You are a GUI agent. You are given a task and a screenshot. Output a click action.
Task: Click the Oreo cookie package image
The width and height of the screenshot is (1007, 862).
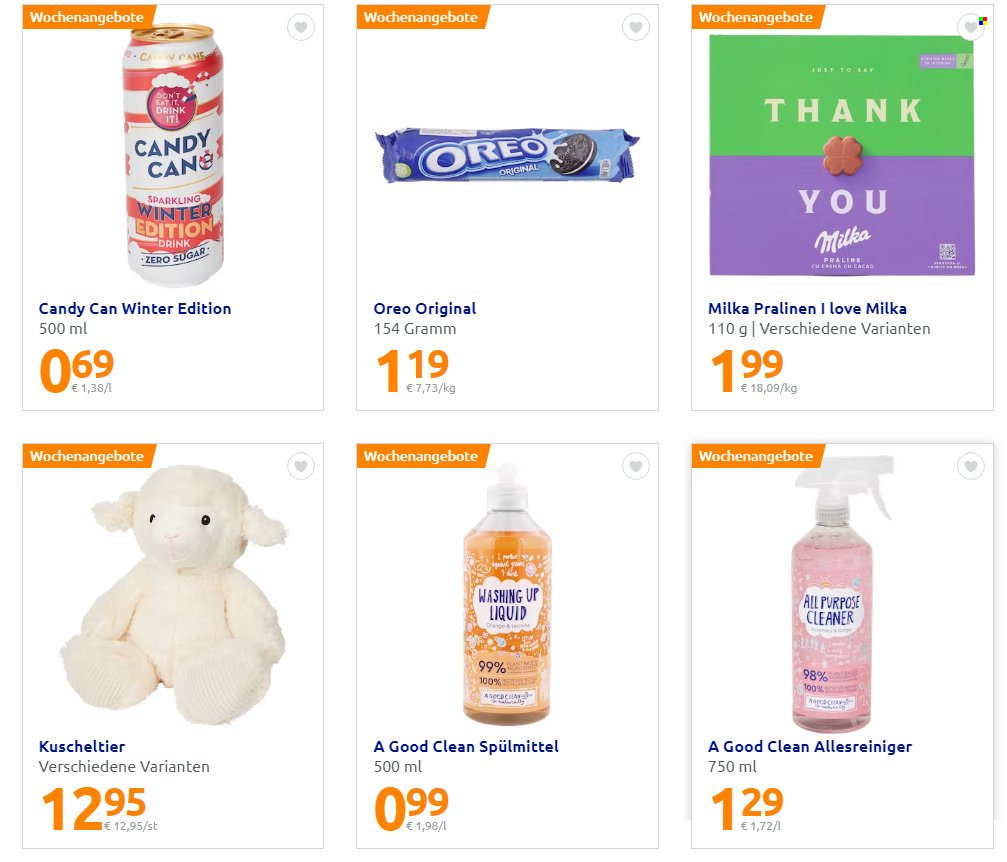click(507, 155)
